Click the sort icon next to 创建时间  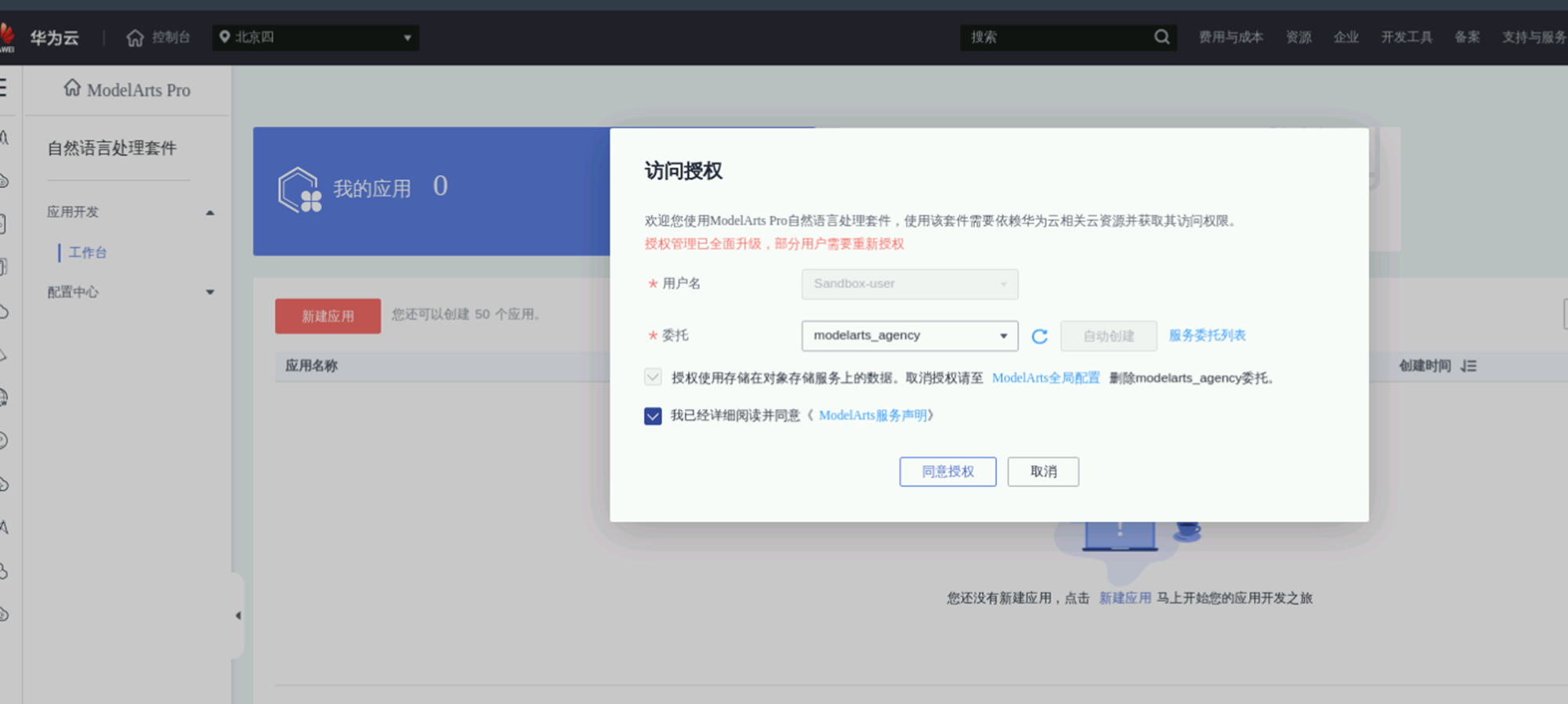(x=1468, y=366)
